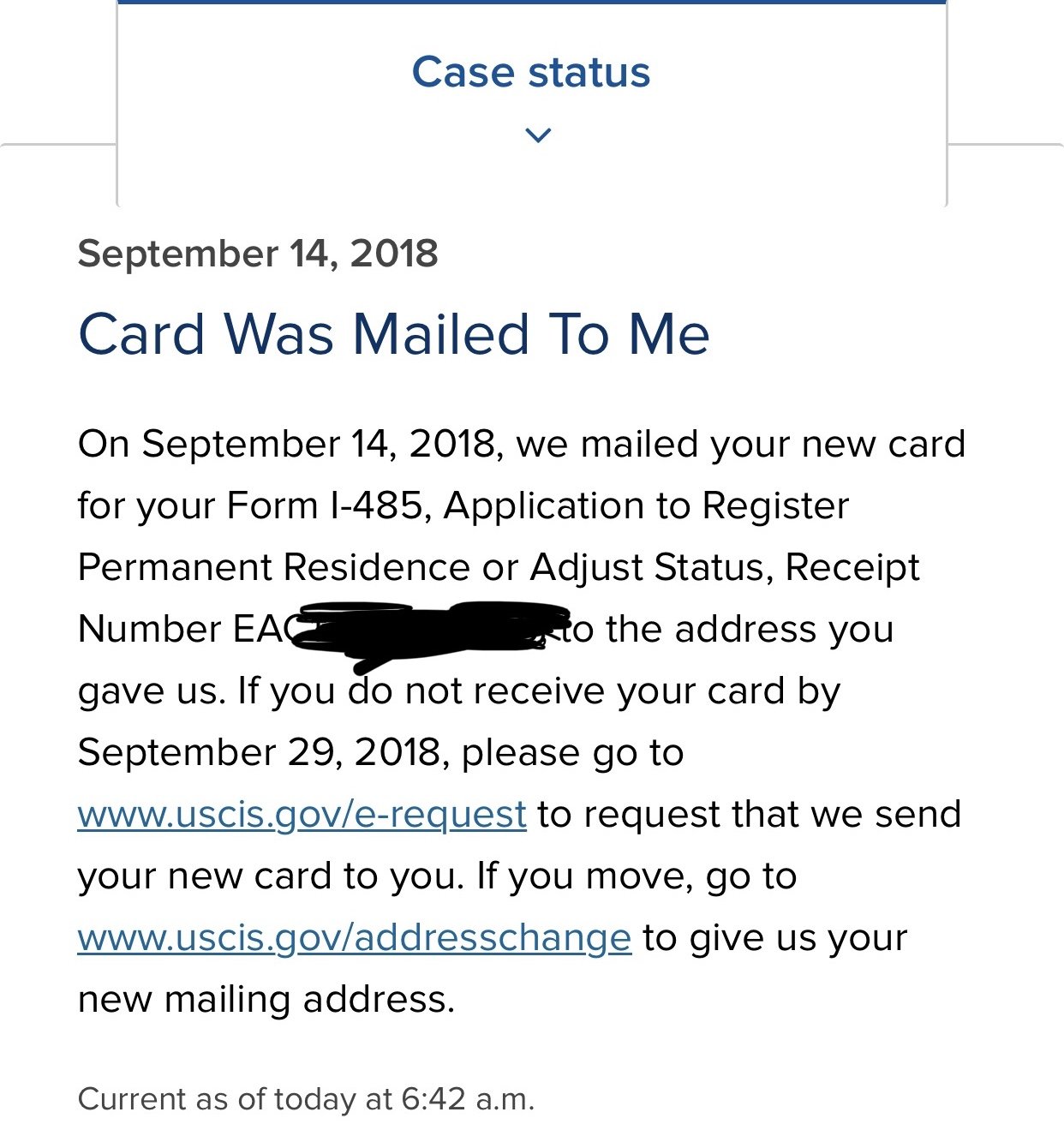This screenshot has height=1142, width=1064.
Task: Click 'Application to Register' text
Action: tap(646, 505)
